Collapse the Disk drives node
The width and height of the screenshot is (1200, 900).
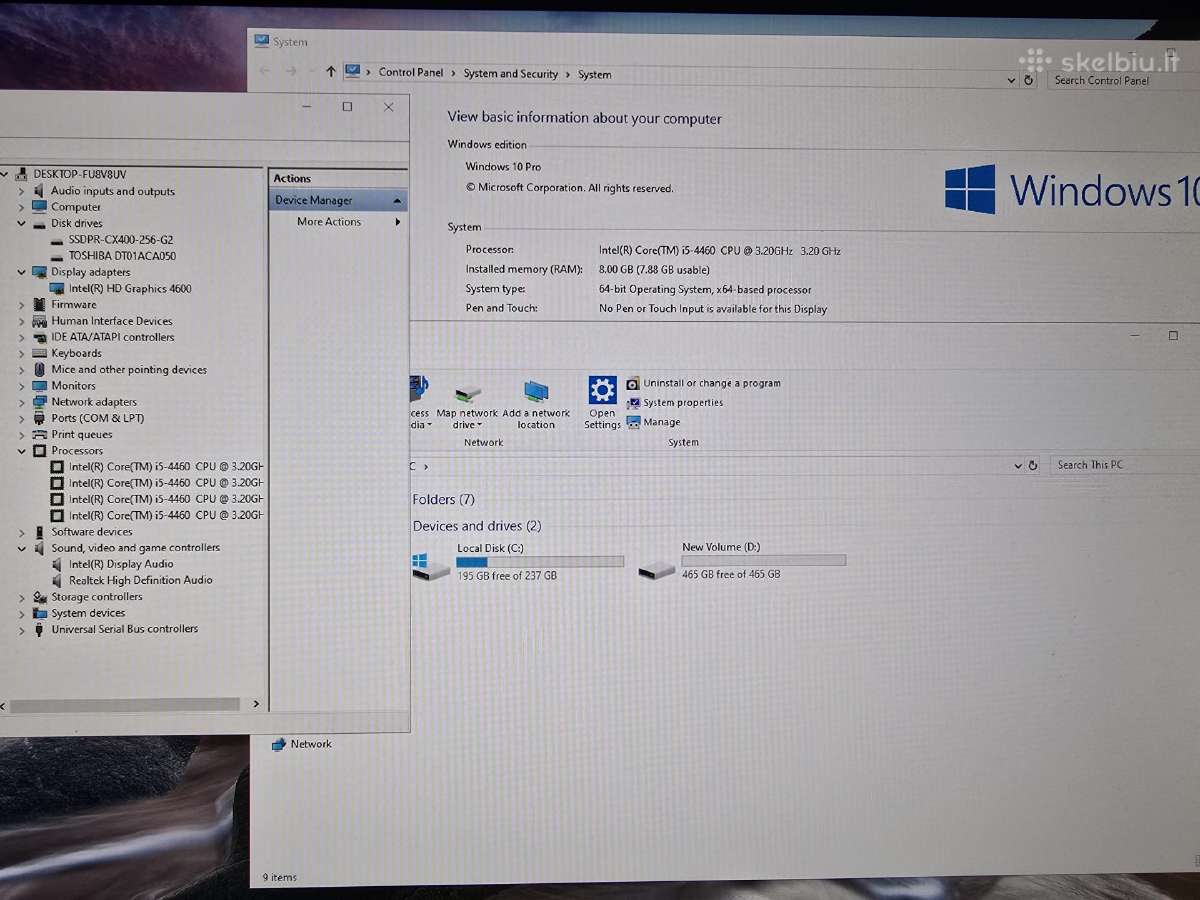click(21, 223)
